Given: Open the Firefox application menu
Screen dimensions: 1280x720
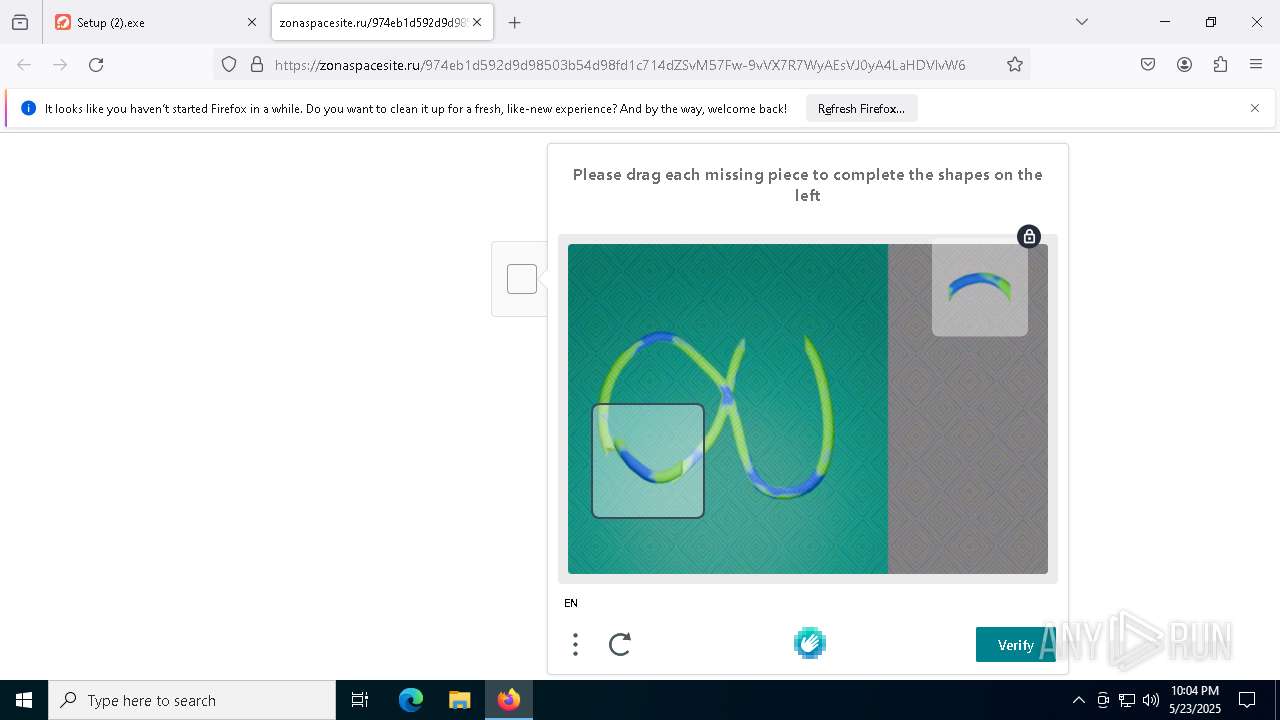Looking at the screenshot, I should (1256, 65).
